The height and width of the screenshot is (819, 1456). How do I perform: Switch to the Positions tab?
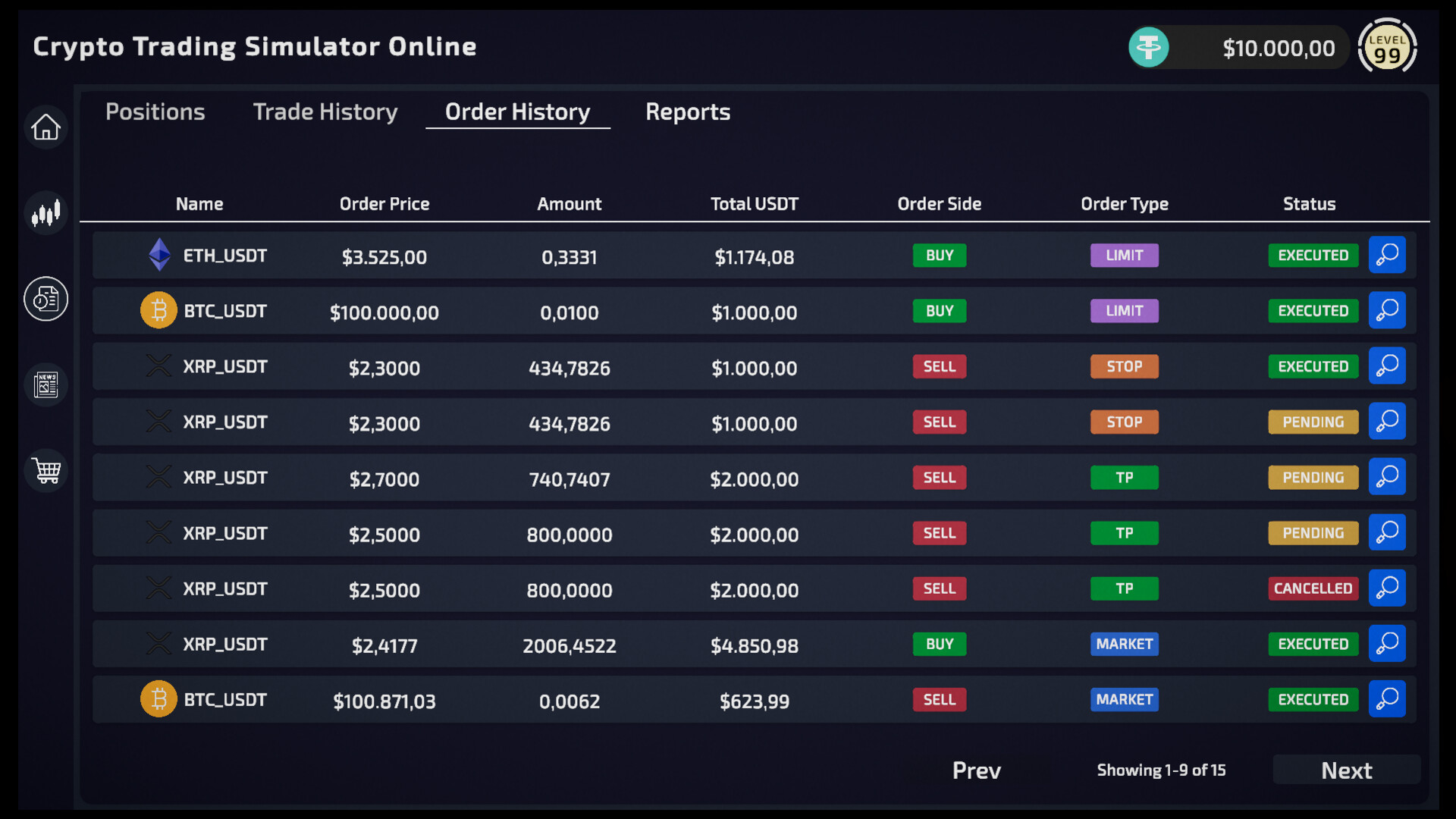click(x=155, y=111)
